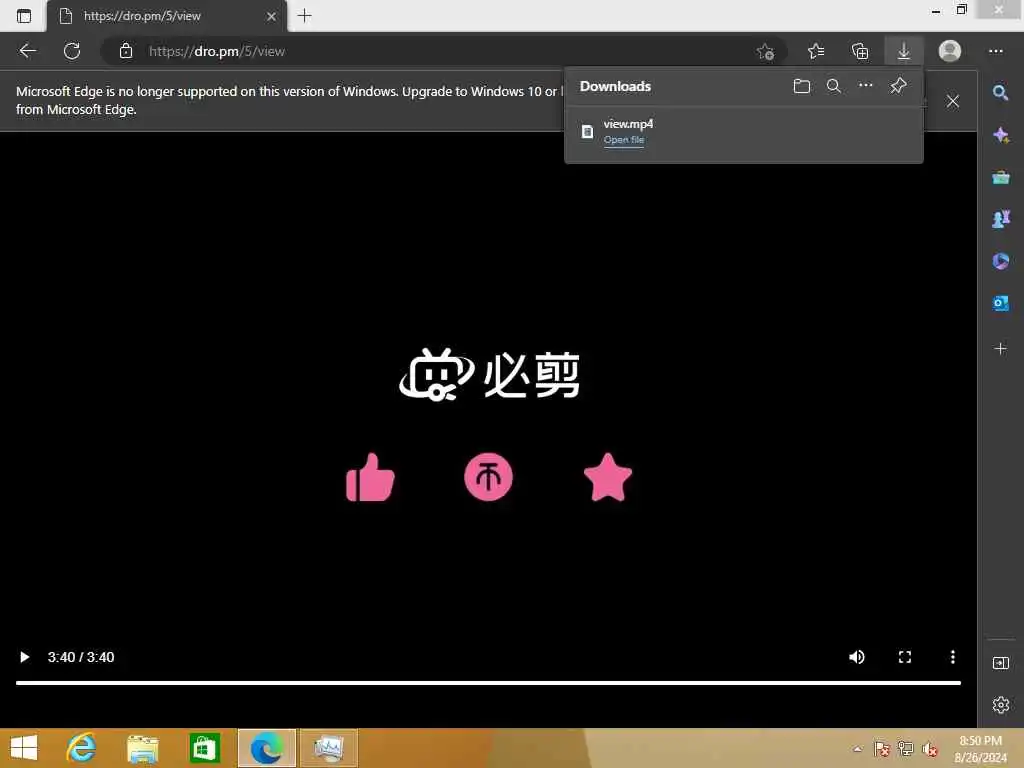Launch Internet Explorer from taskbar
The image size is (1024, 768).
point(82,748)
